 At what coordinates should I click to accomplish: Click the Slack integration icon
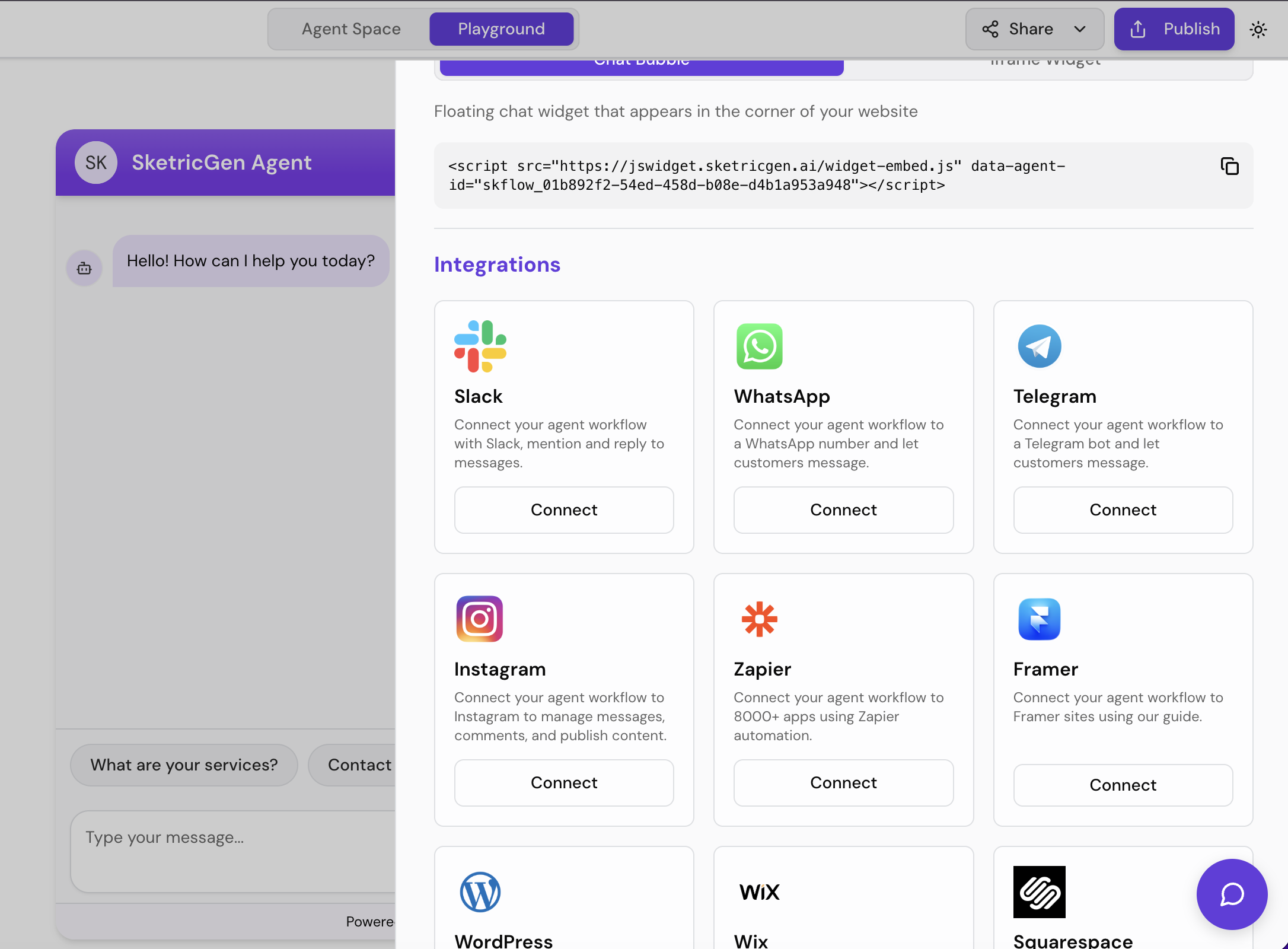click(x=480, y=346)
